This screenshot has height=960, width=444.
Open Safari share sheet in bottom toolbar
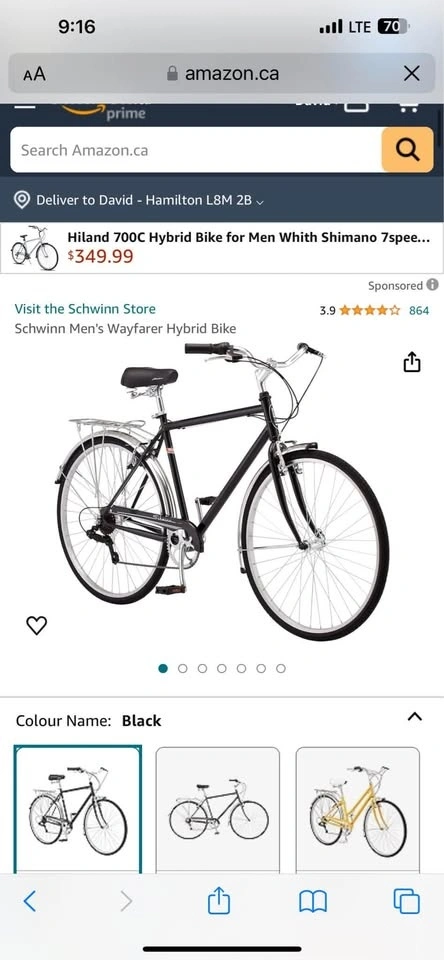219,901
